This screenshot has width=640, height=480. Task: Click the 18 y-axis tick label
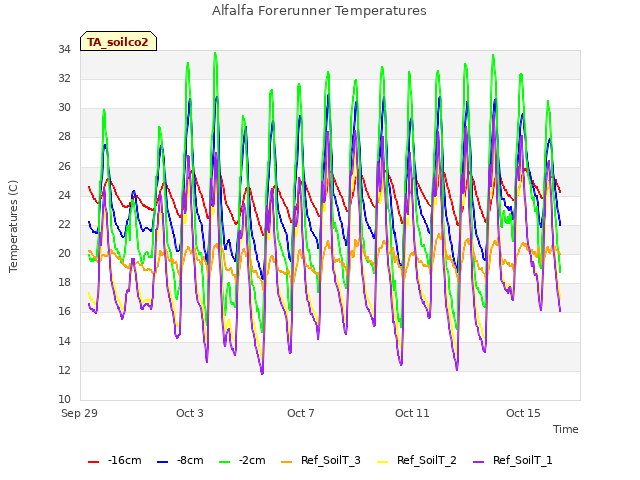[64, 283]
